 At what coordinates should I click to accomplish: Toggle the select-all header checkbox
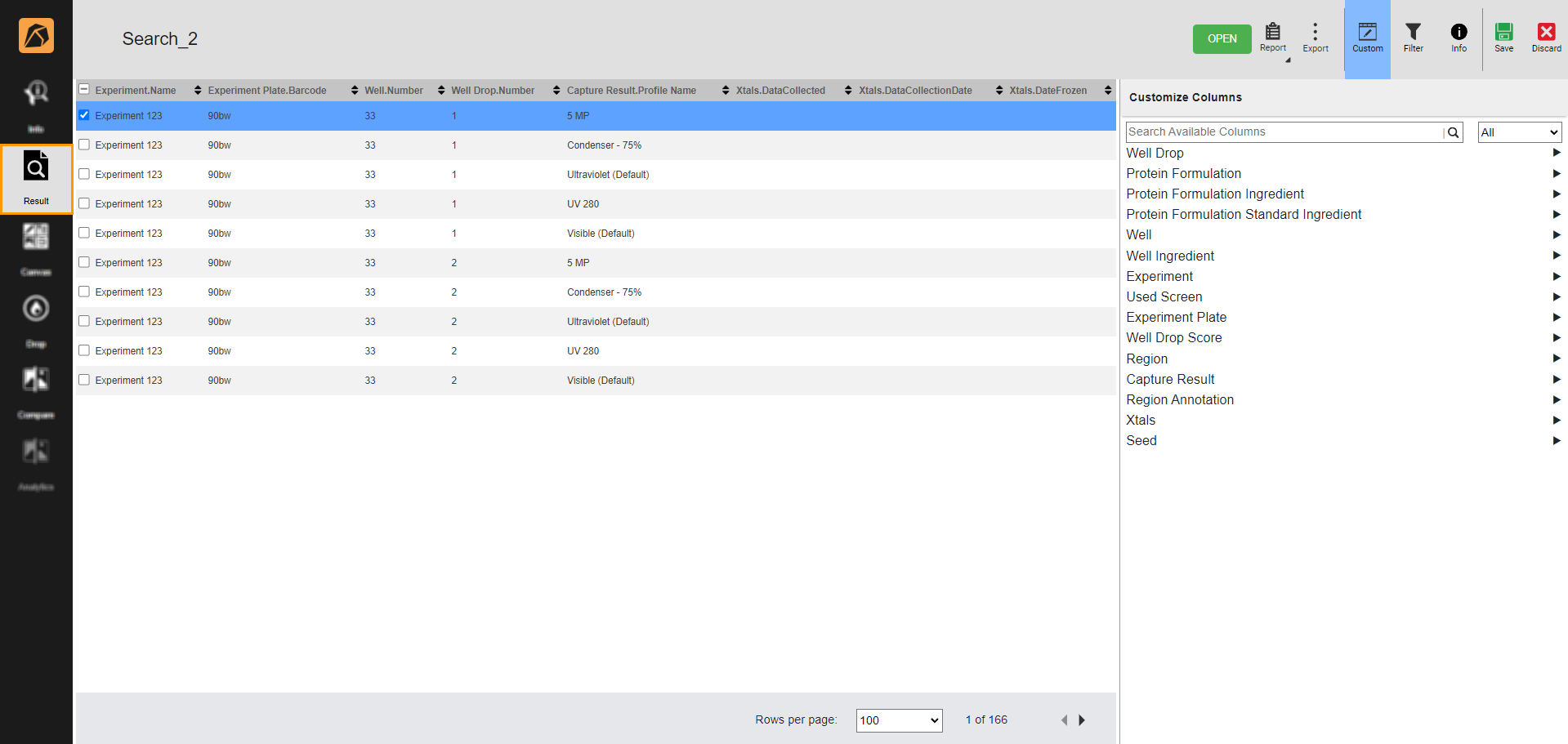coord(84,89)
